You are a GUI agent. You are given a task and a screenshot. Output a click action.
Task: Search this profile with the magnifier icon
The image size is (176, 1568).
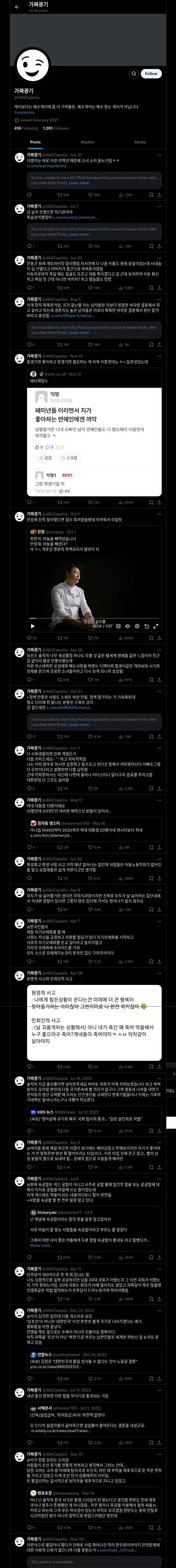[133, 74]
